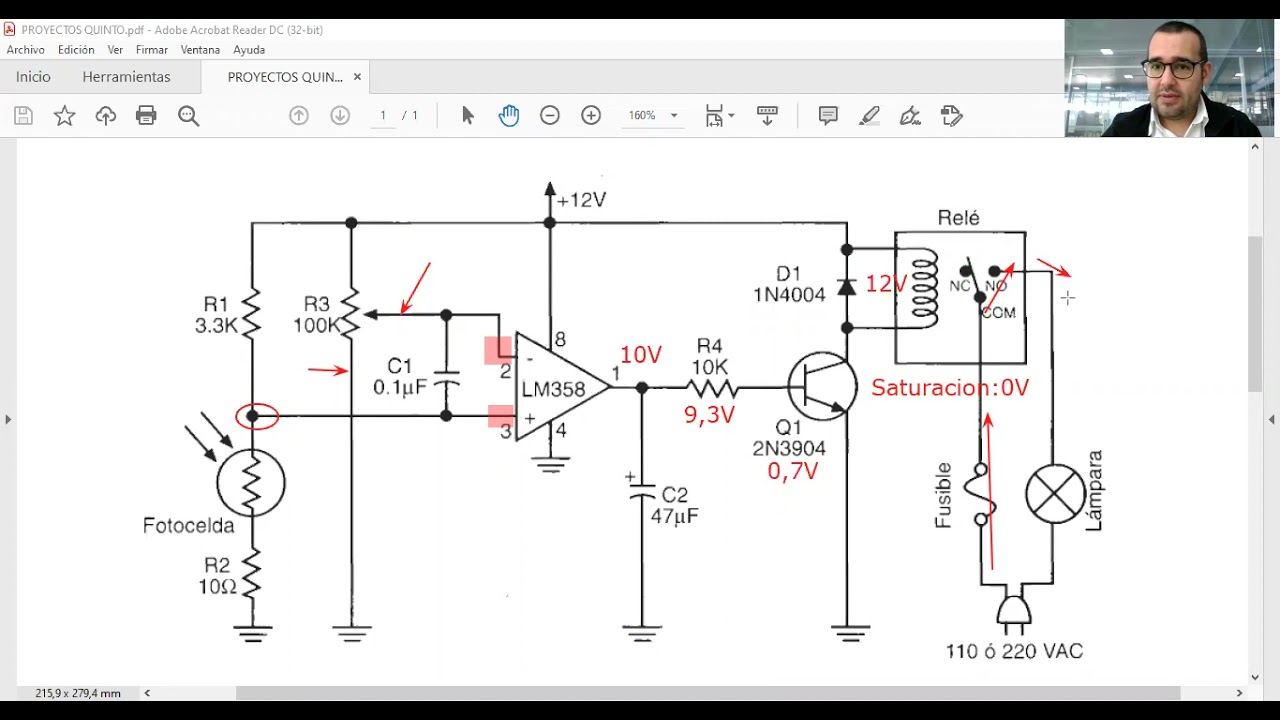Click the page number input field

pos(382,116)
